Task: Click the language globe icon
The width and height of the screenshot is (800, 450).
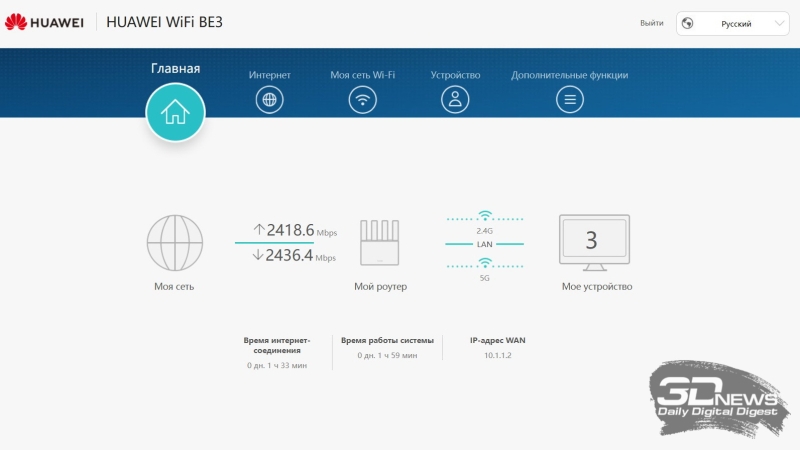Action: (x=688, y=23)
